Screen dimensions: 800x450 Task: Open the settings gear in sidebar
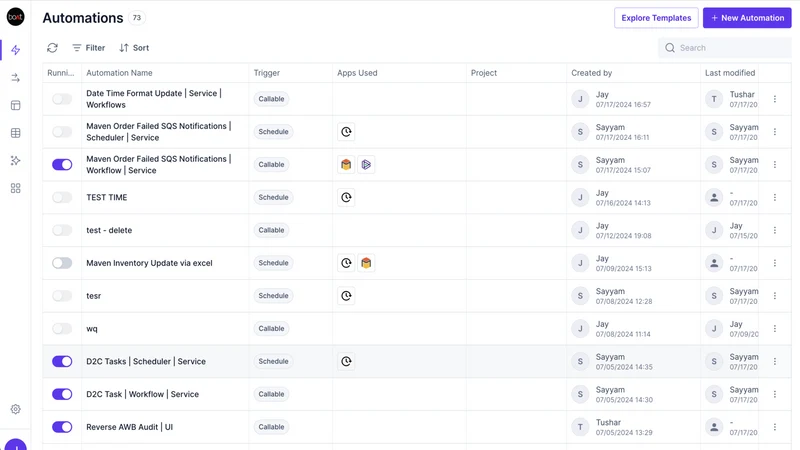(15, 409)
